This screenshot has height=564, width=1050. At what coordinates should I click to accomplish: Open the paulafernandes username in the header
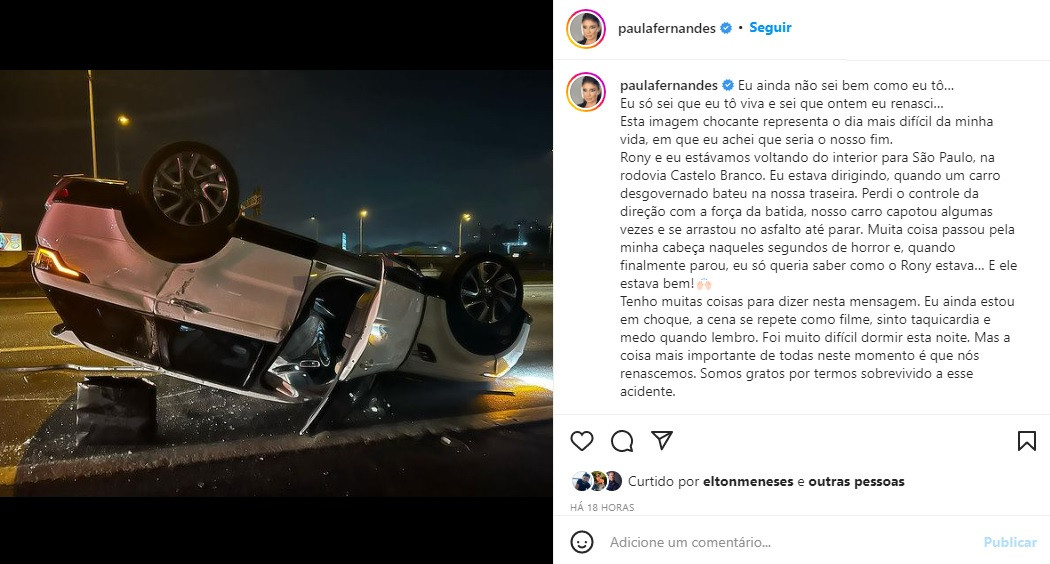667,28
